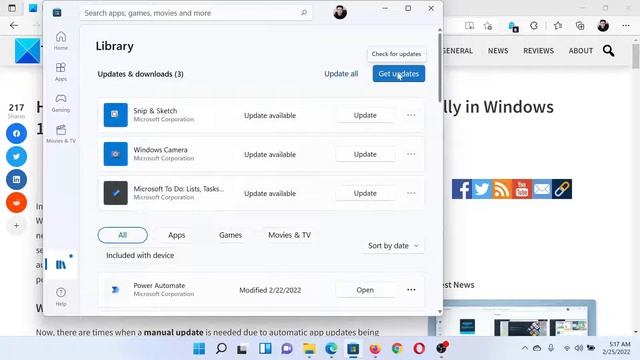The image size is (640, 360).
Task: Open Home in Microsoft Store sidebar
Action: coord(61,40)
